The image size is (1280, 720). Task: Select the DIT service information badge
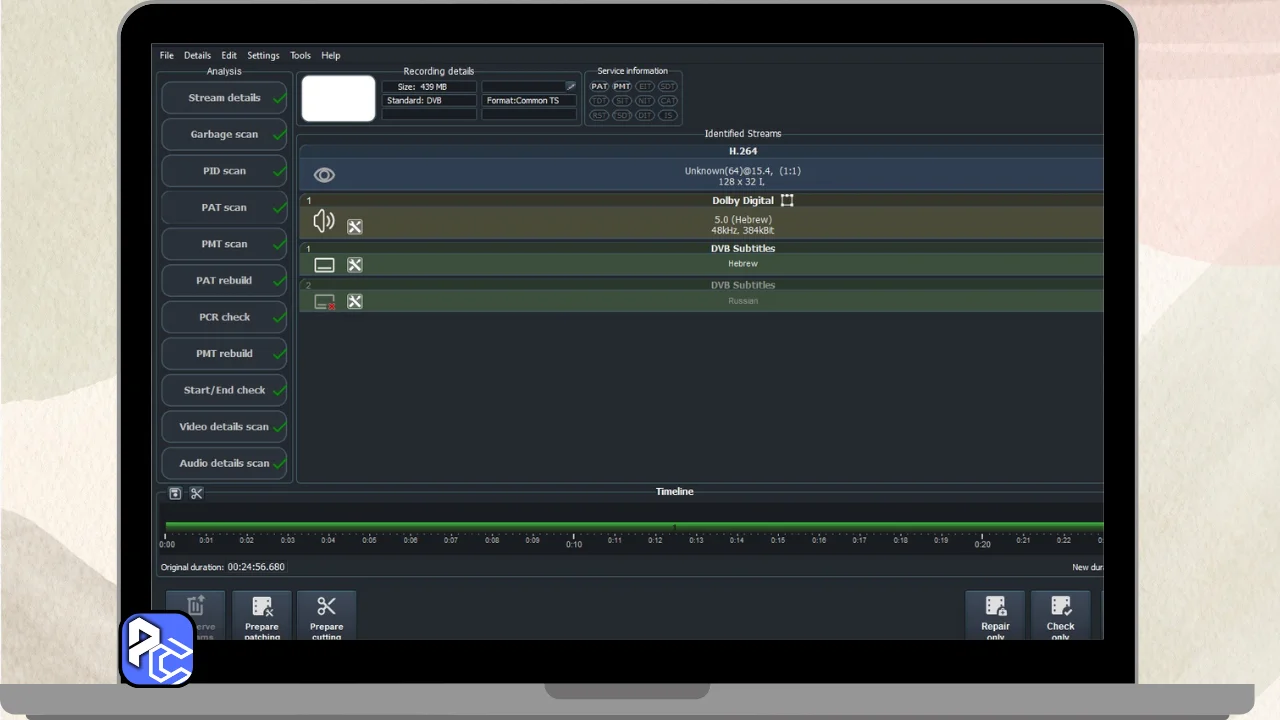tap(645, 115)
